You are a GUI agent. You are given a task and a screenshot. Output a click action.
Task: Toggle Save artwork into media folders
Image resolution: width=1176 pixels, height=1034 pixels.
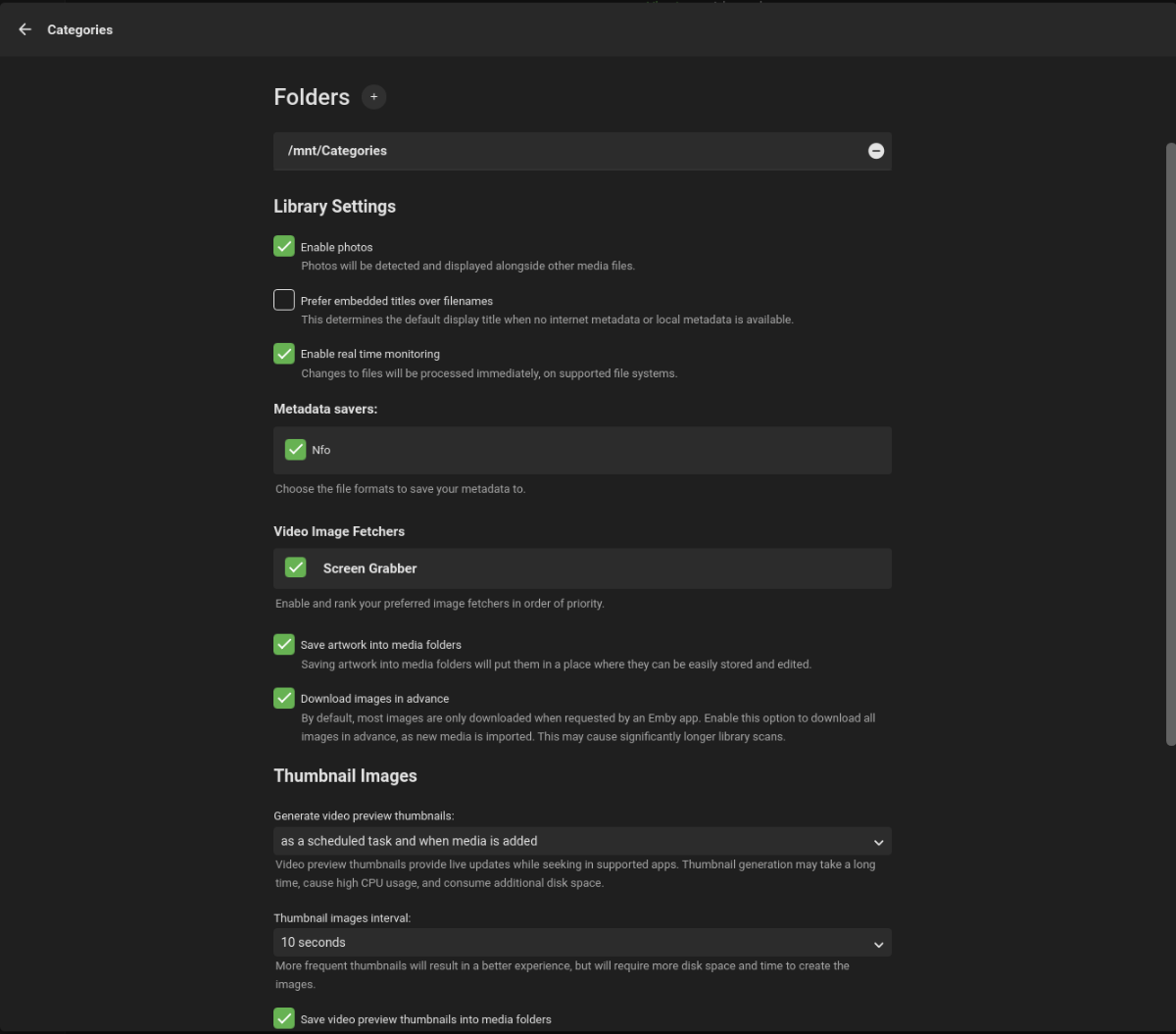coord(284,644)
